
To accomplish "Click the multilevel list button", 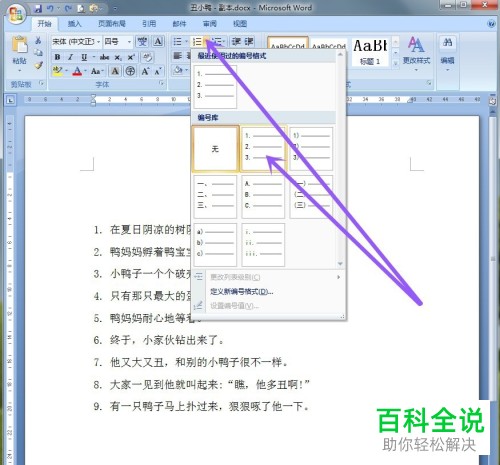I will 217,41.
